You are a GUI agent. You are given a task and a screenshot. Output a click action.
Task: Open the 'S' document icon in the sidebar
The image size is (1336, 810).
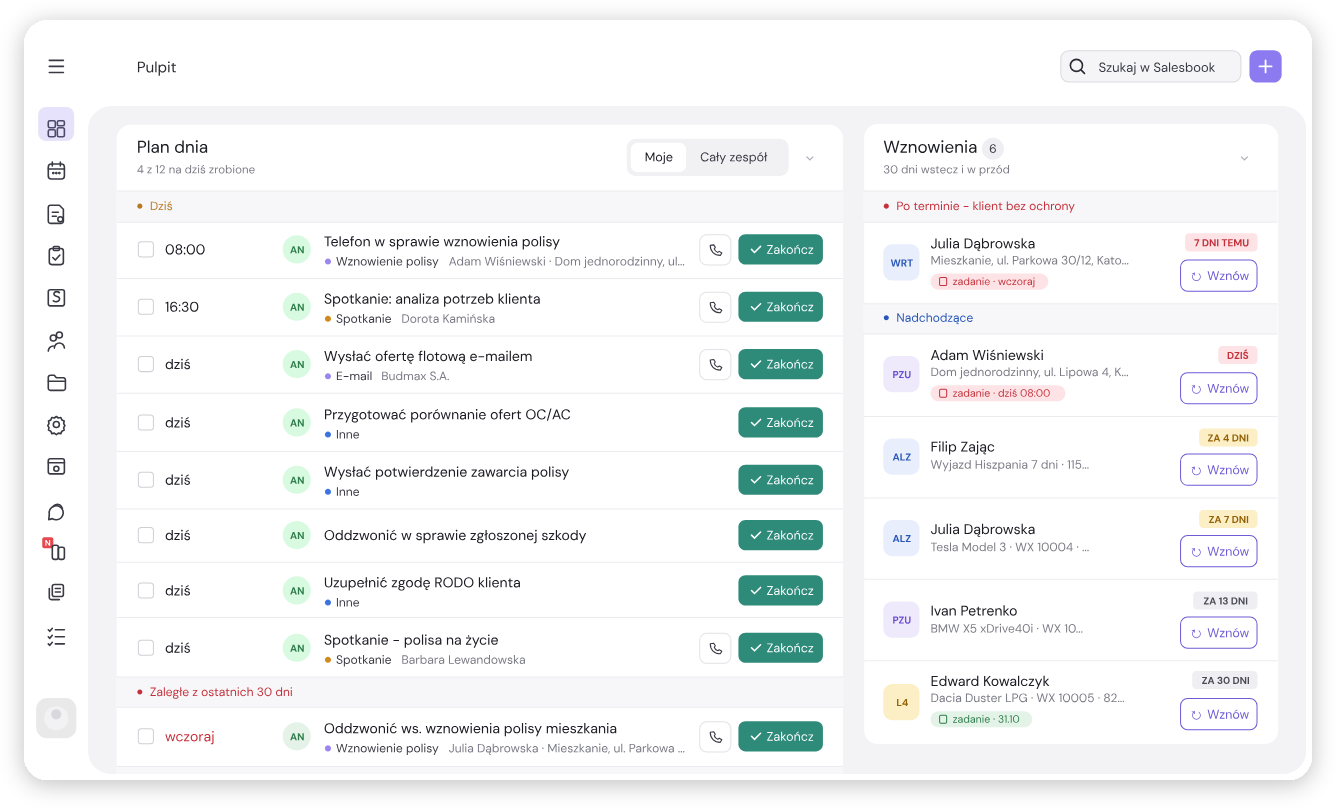[56, 298]
